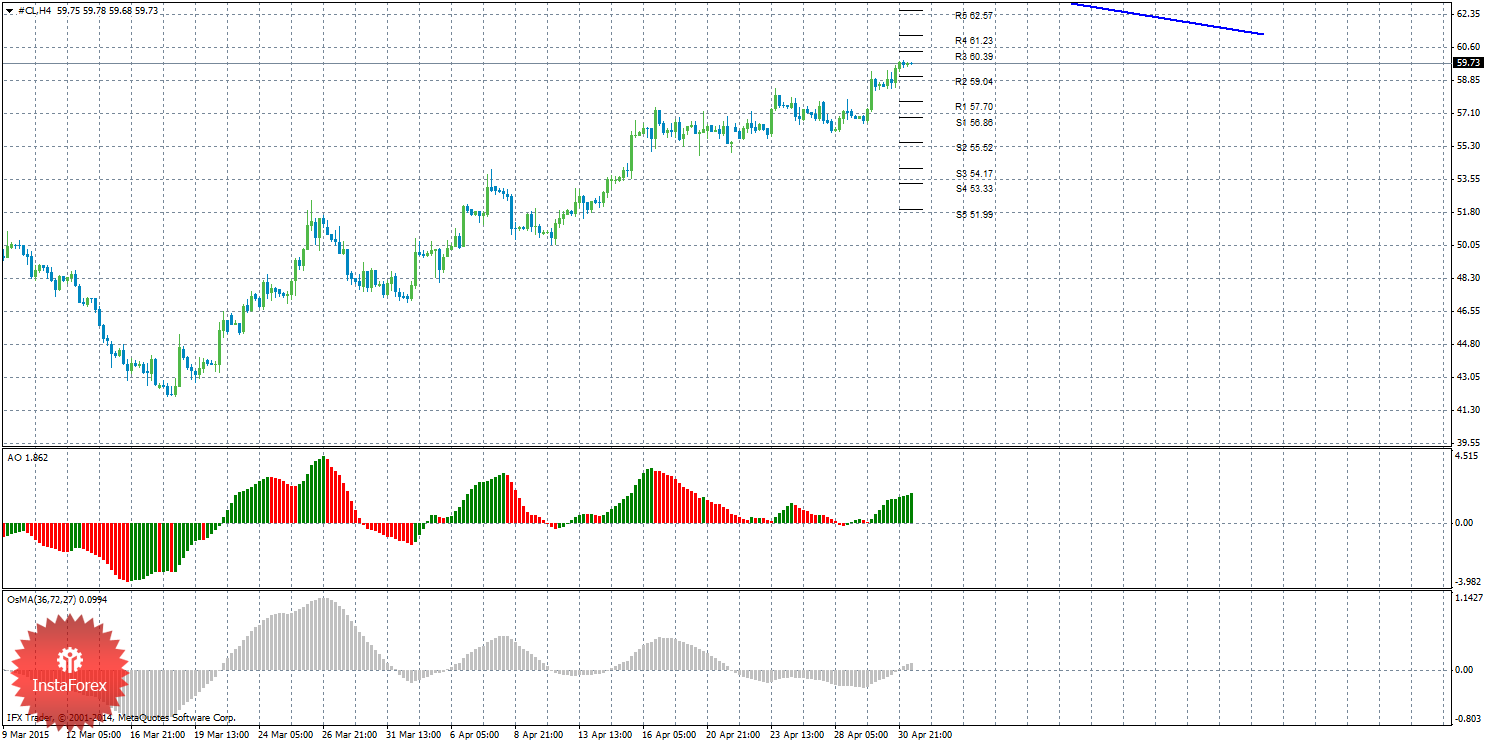Click the 50.05 price axis value

pos(1469,245)
